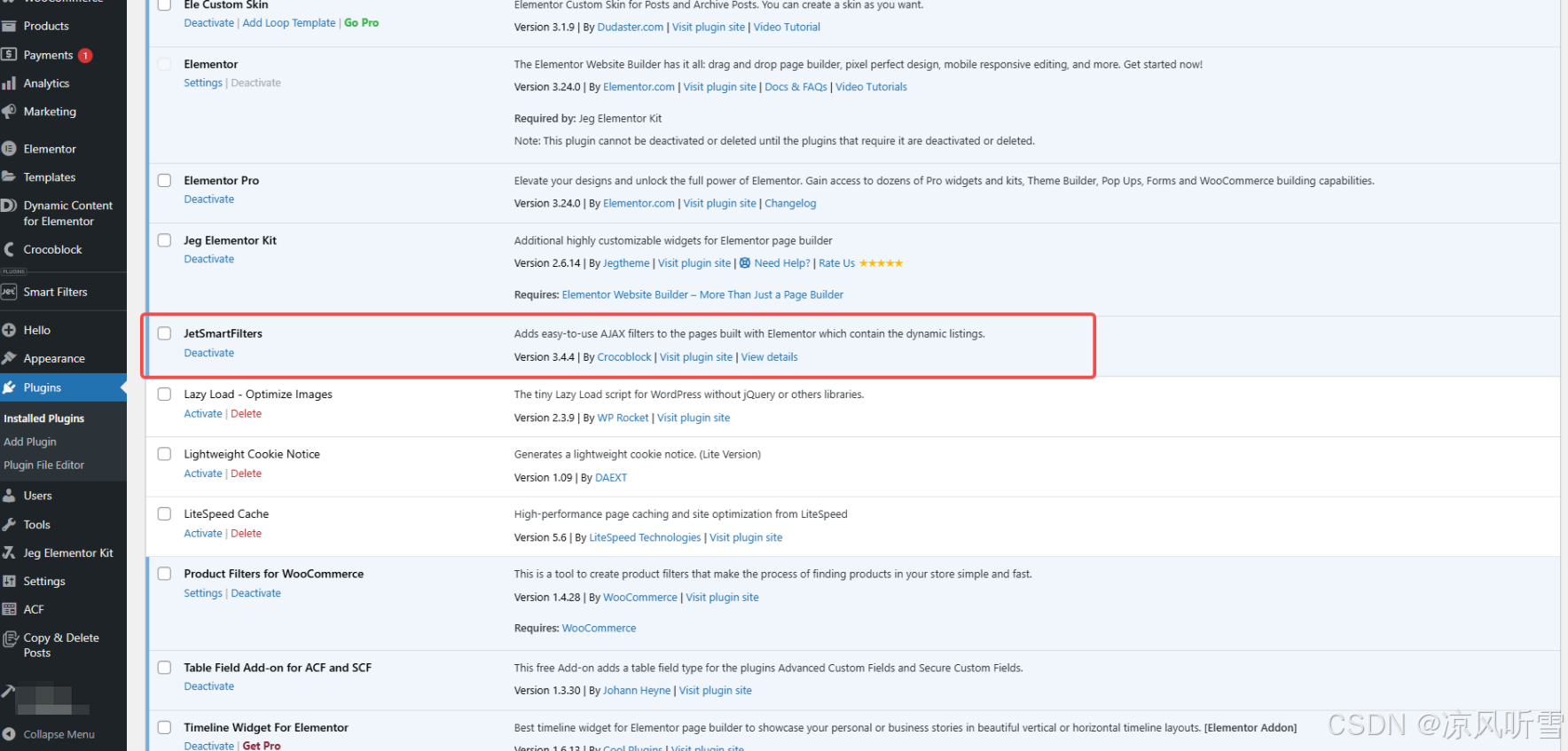Open the WP Rocket author link
This screenshot has height=751, width=1568.
click(623, 418)
